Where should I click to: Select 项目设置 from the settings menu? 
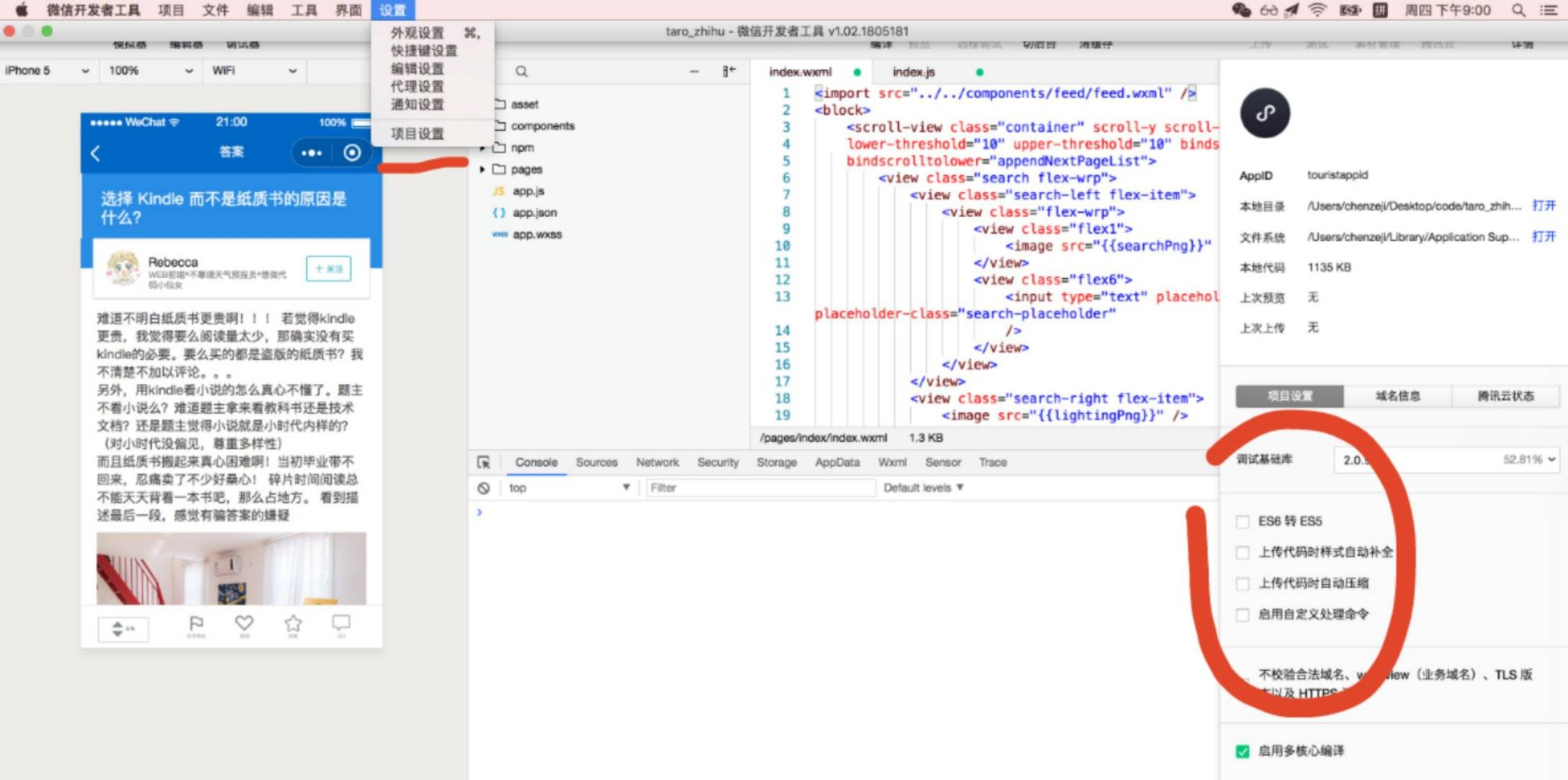418,134
